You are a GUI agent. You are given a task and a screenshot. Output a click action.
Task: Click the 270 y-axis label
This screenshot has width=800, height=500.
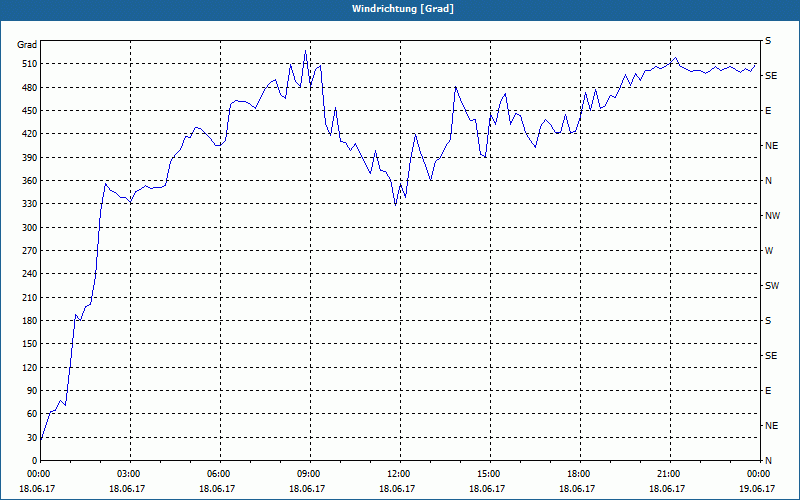(29, 251)
